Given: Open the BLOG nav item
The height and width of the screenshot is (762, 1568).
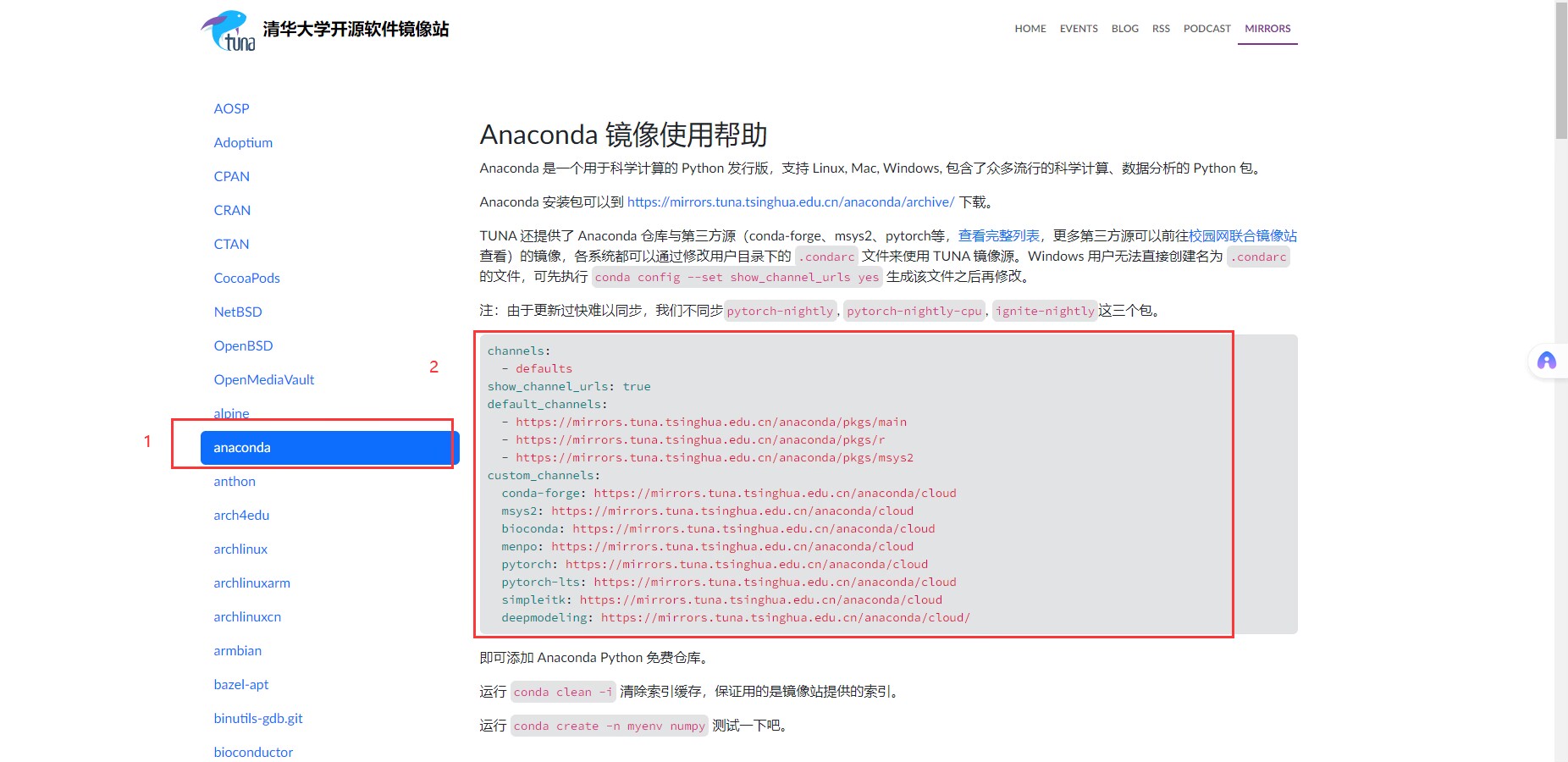Looking at the screenshot, I should coord(1124,29).
